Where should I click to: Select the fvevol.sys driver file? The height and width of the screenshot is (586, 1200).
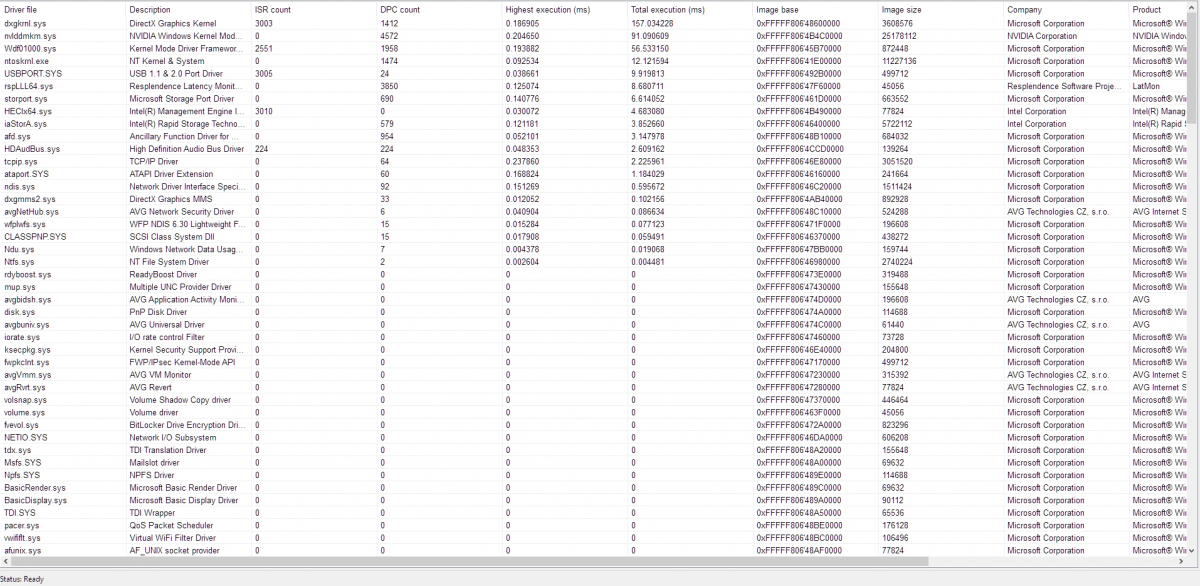coord(24,425)
